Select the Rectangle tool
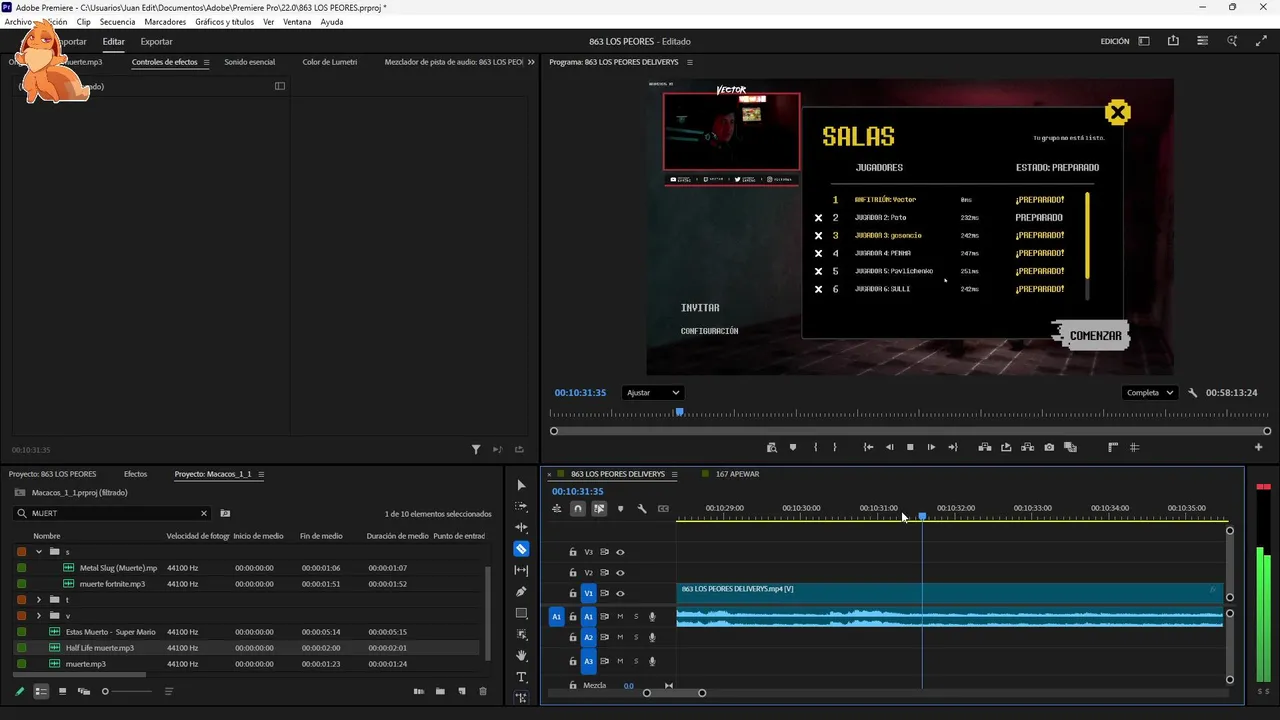Image resolution: width=1280 pixels, height=720 pixels. point(521,613)
